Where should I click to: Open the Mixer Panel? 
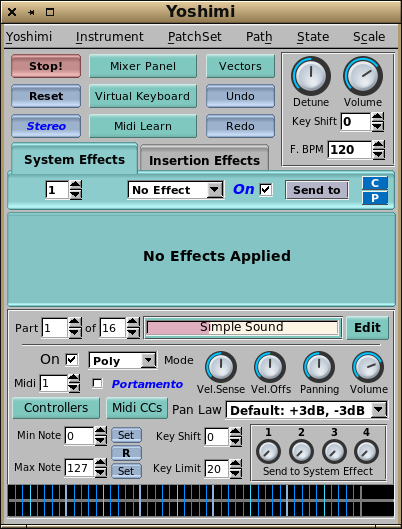pyautogui.click(x=143, y=66)
